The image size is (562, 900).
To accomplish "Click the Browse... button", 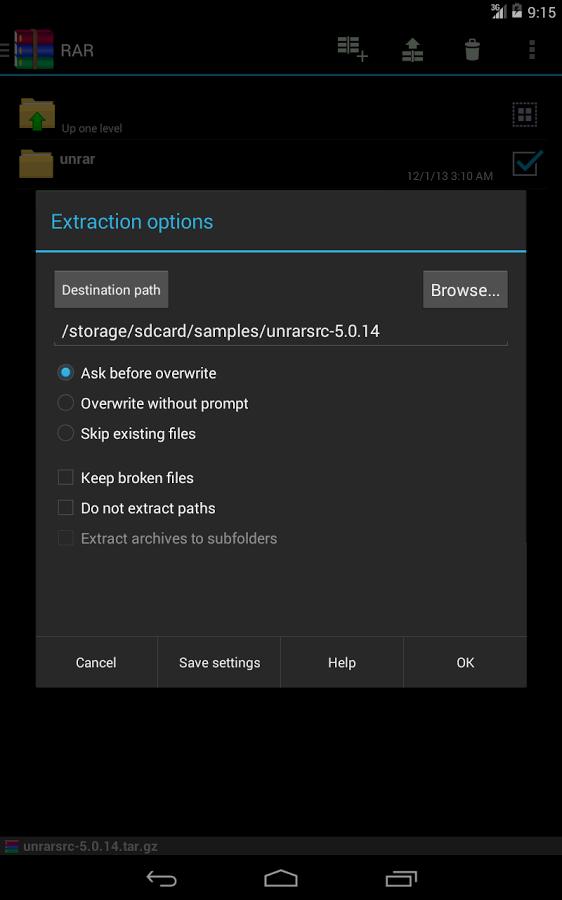I will [x=465, y=290].
